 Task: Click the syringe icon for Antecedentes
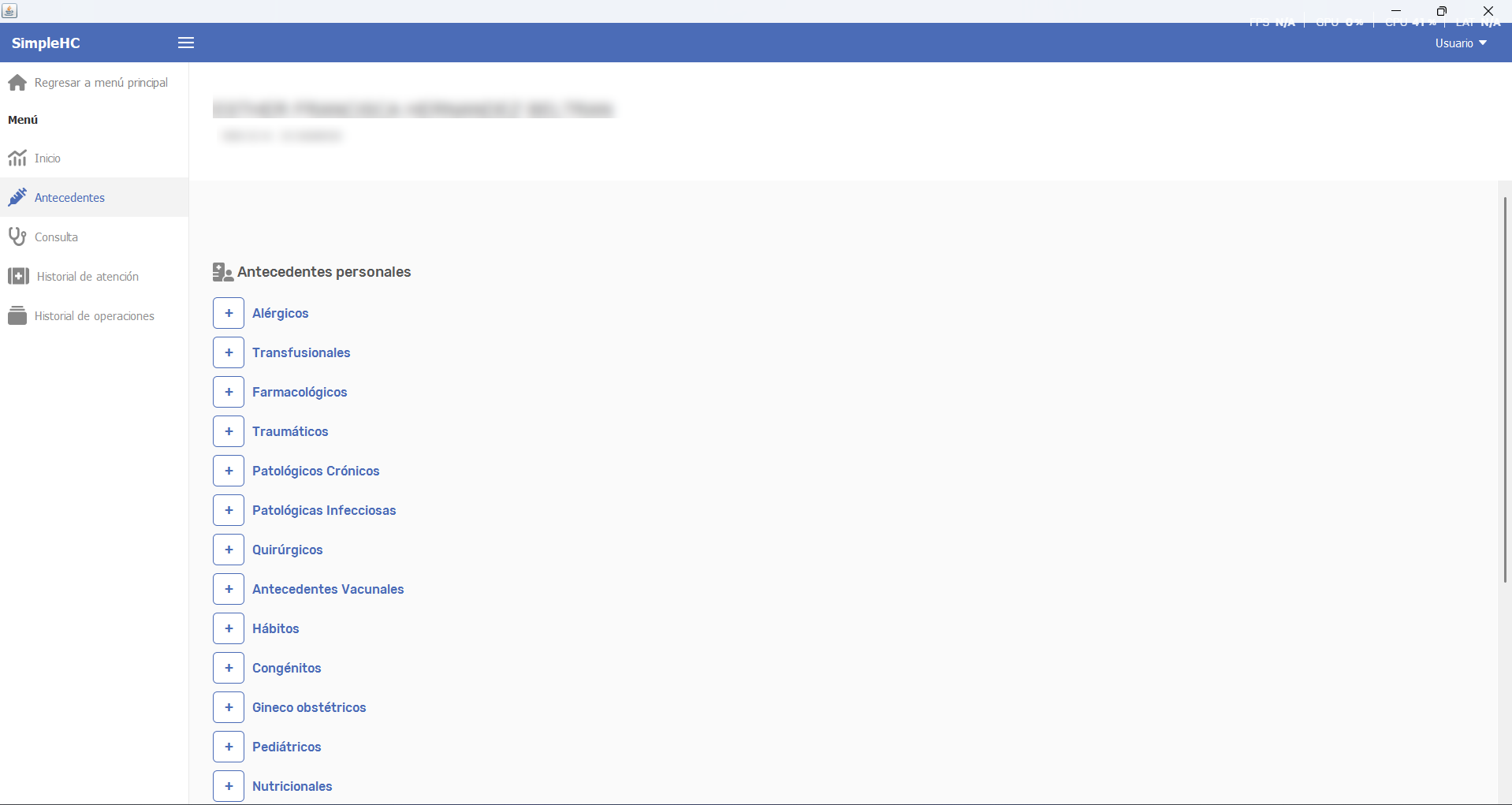tap(17, 198)
